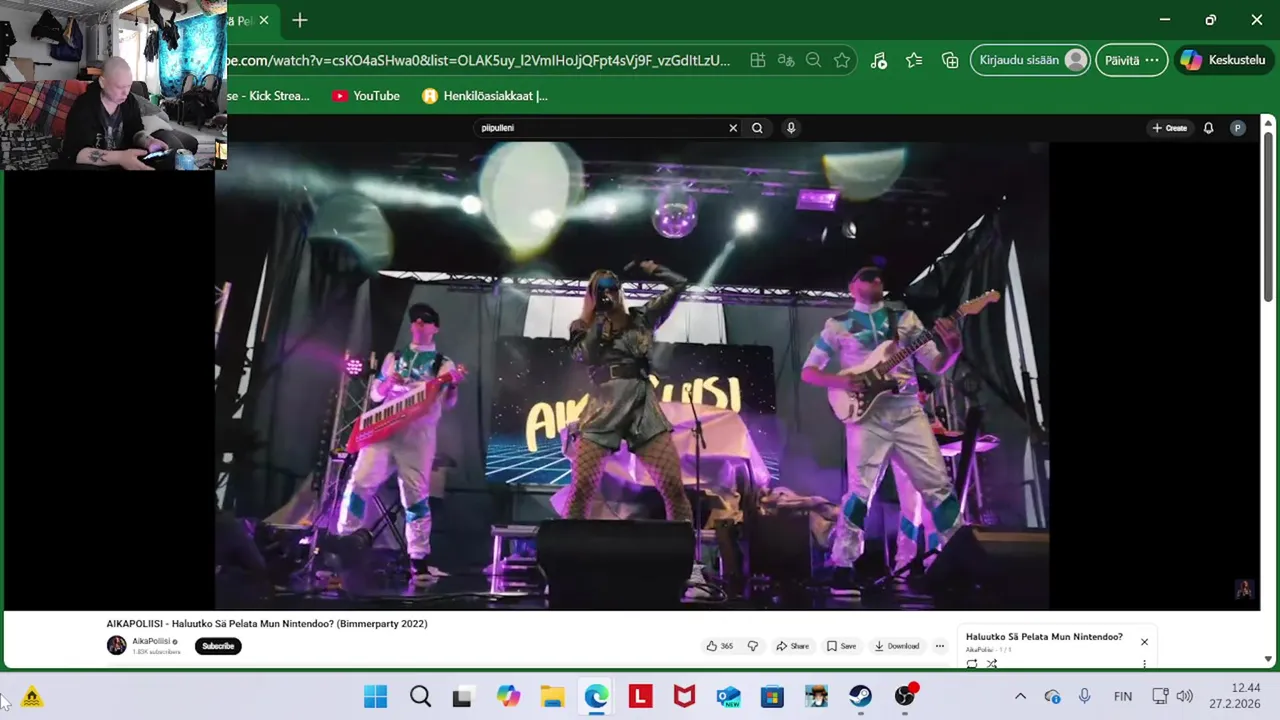
Task: Open the volume speaker tray icon
Action: [x=1185, y=697]
